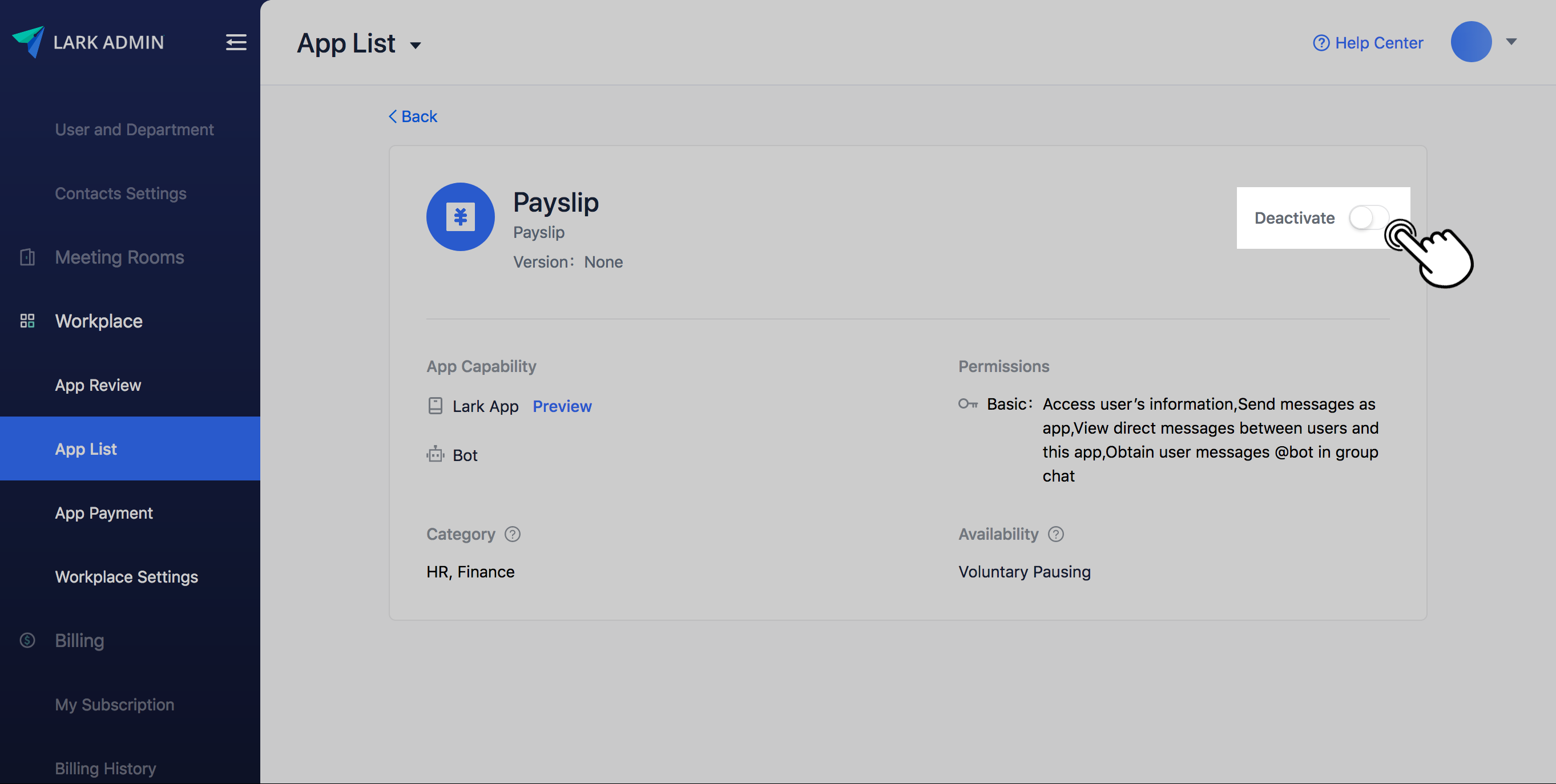Click the Bot capability label
The height and width of the screenshot is (784, 1556).
pos(465,455)
